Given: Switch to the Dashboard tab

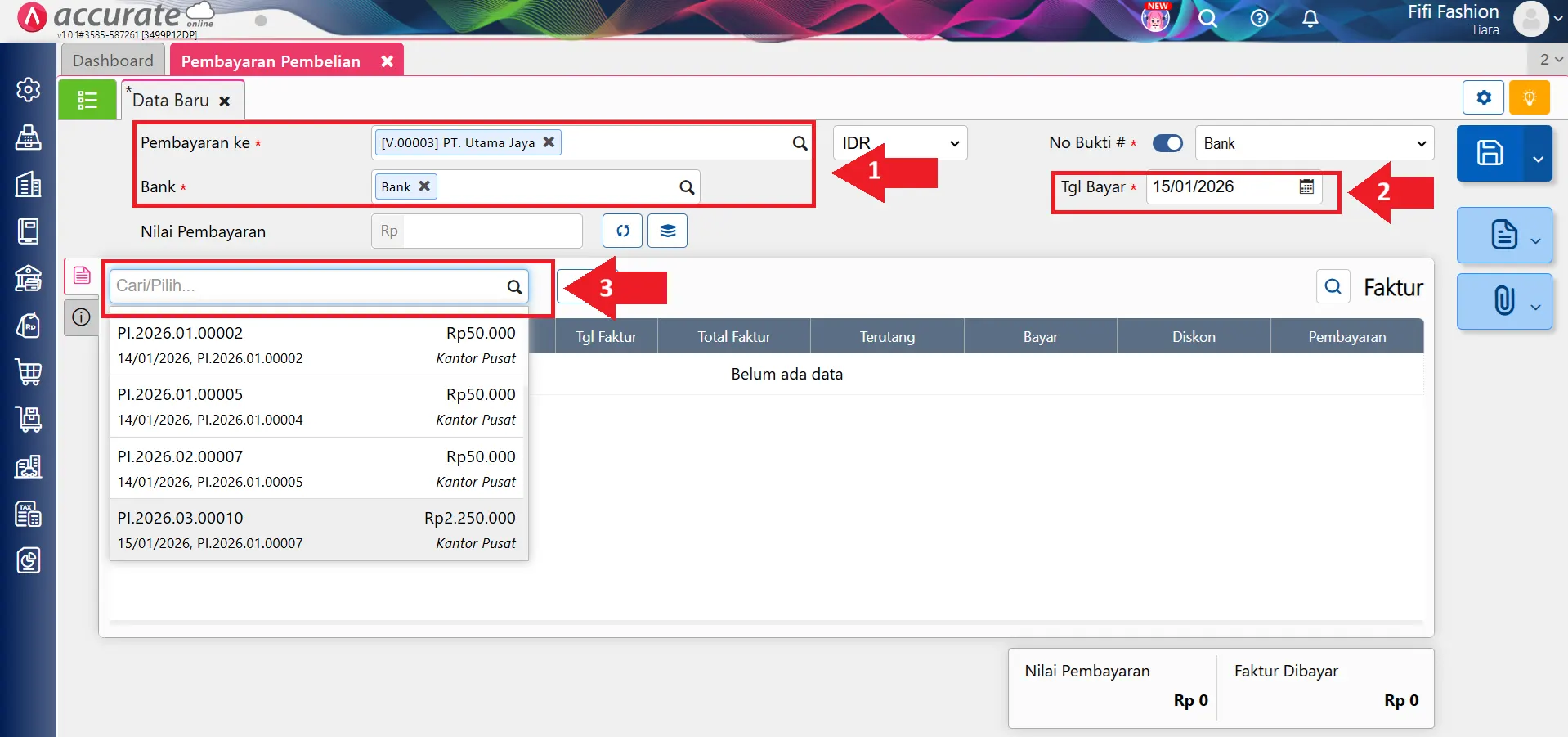Looking at the screenshot, I should pyautogui.click(x=113, y=61).
